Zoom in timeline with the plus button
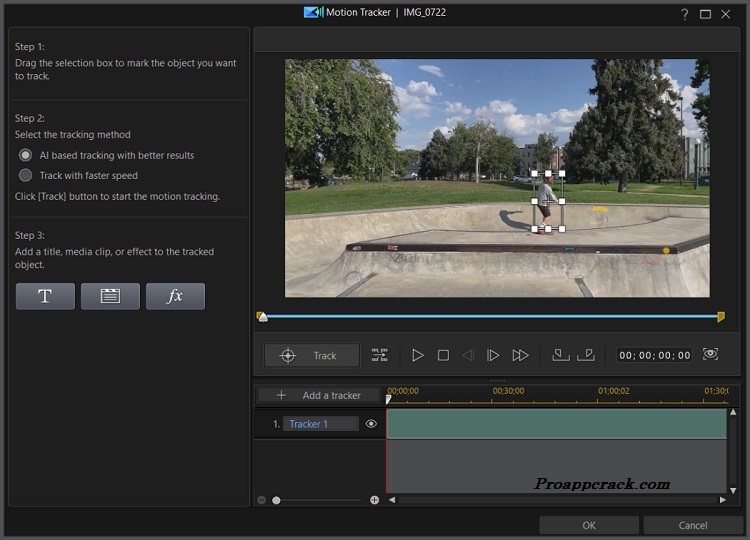Image resolution: width=750 pixels, height=540 pixels. pos(375,499)
